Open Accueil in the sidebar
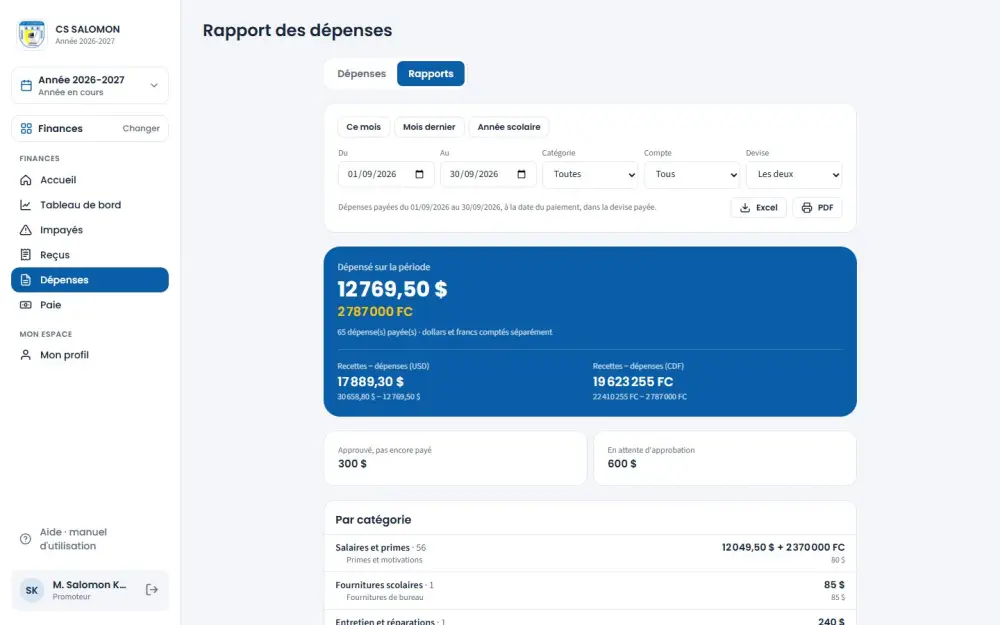 [90, 180]
